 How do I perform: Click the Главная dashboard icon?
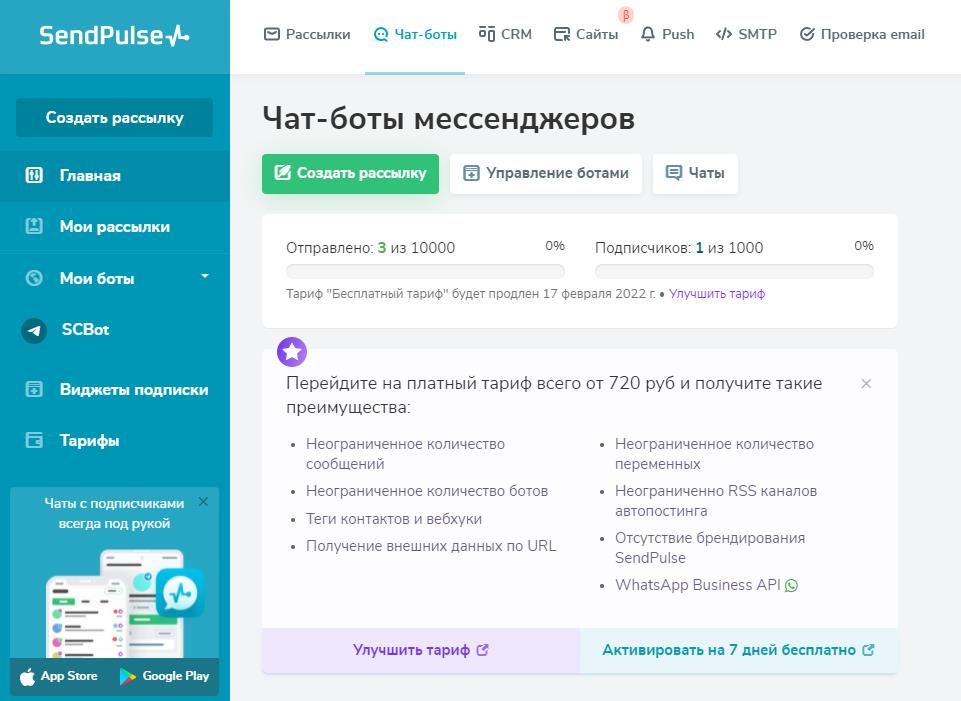(34, 176)
